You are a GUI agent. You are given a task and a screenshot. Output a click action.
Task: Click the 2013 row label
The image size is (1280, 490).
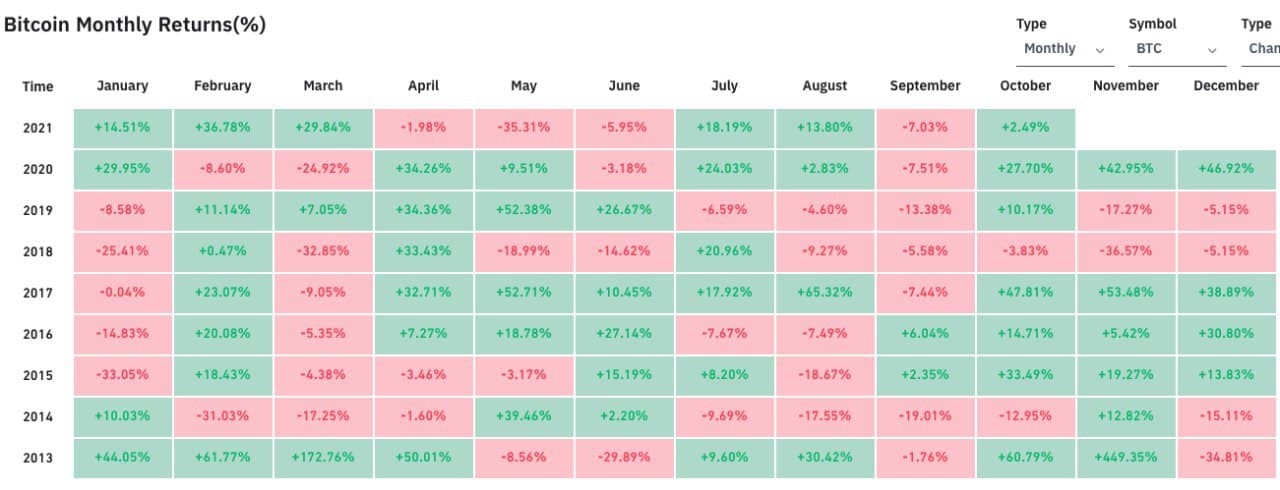point(38,458)
